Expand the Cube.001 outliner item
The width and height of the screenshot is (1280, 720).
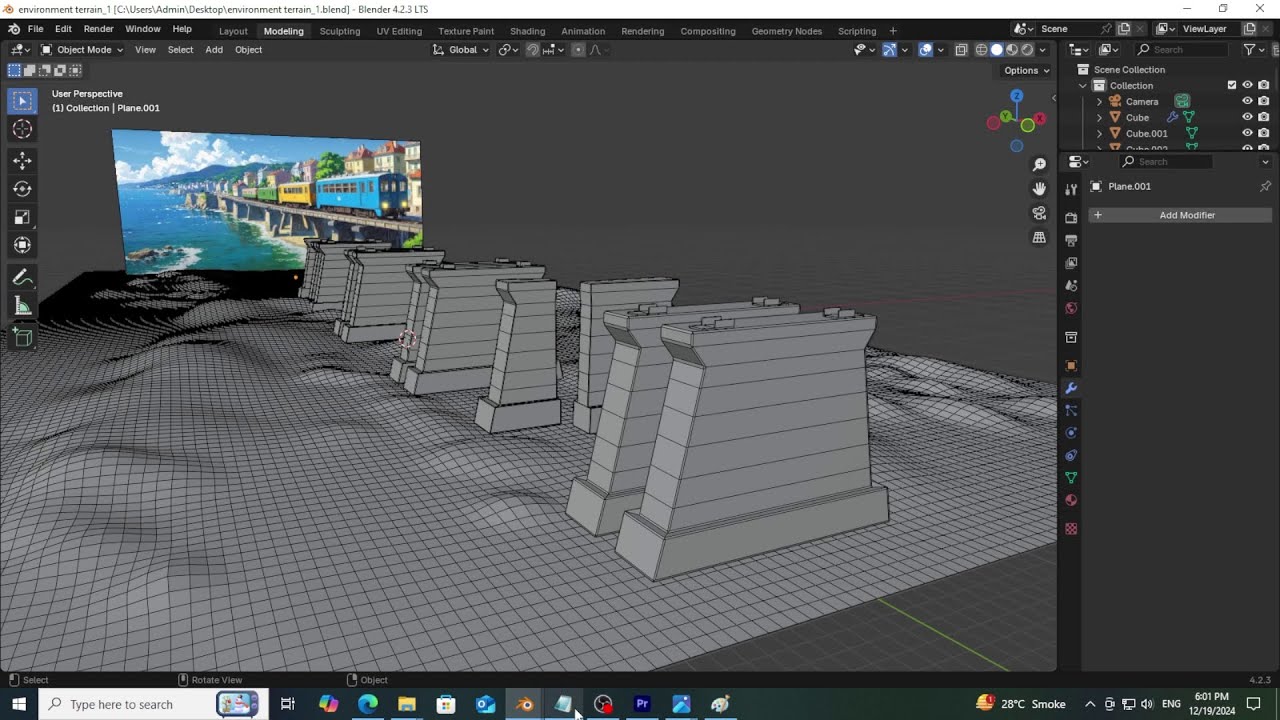tap(1099, 133)
